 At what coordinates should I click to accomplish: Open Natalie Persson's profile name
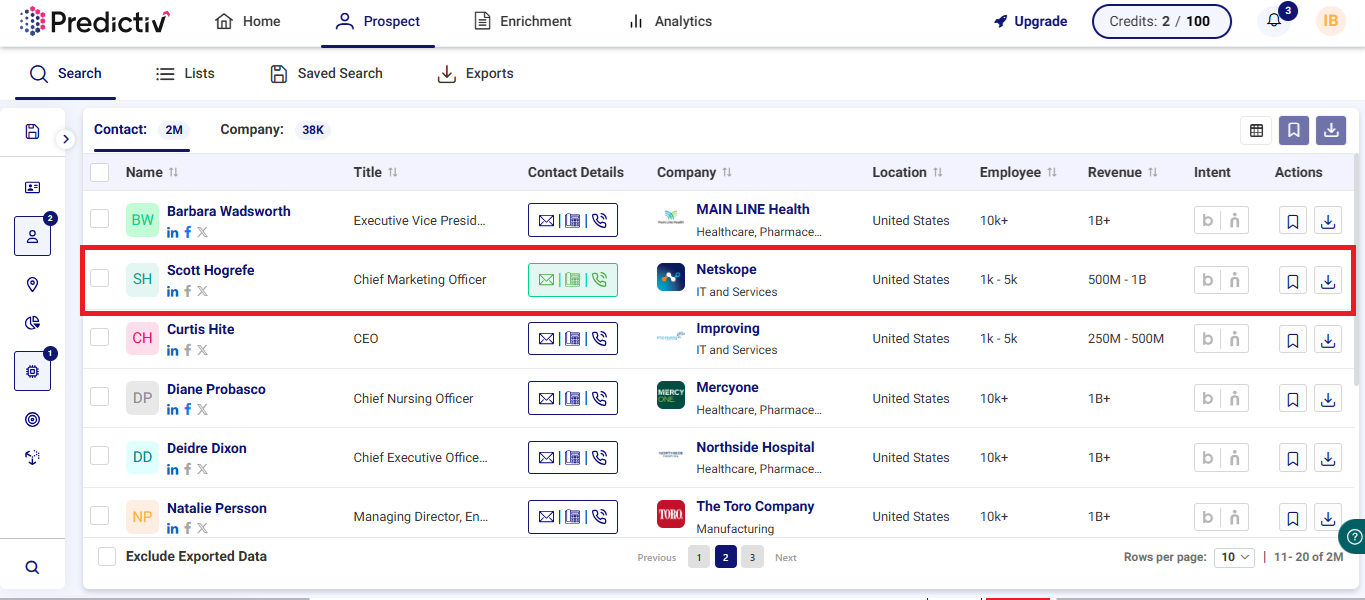click(217, 508)
